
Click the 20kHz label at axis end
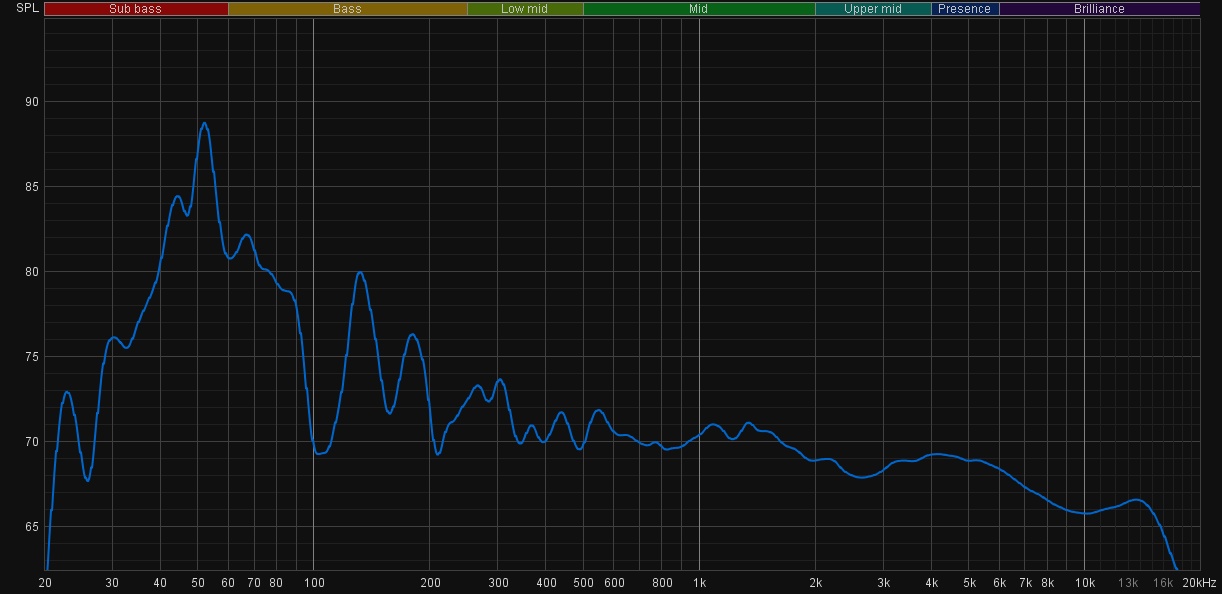[x=1198, y=583]
